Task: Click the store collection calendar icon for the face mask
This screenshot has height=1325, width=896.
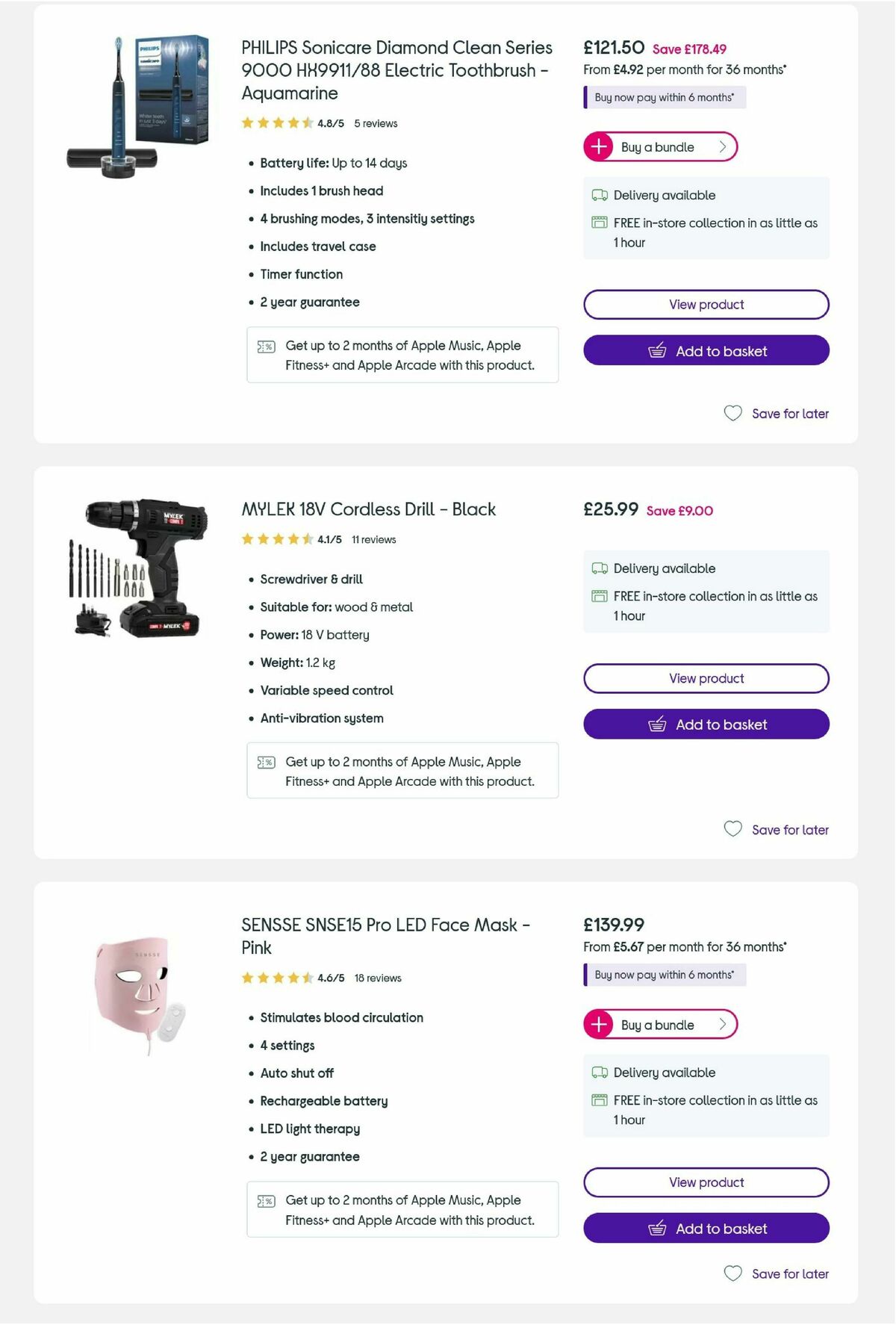Action: [597, 1099]
